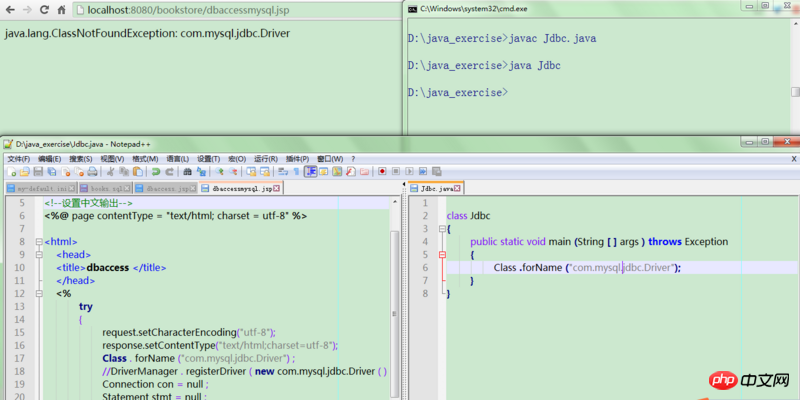The width and height of the screenshot is (800, 400).
Task: Go to browser home page icon
Action: coord(62,9)
